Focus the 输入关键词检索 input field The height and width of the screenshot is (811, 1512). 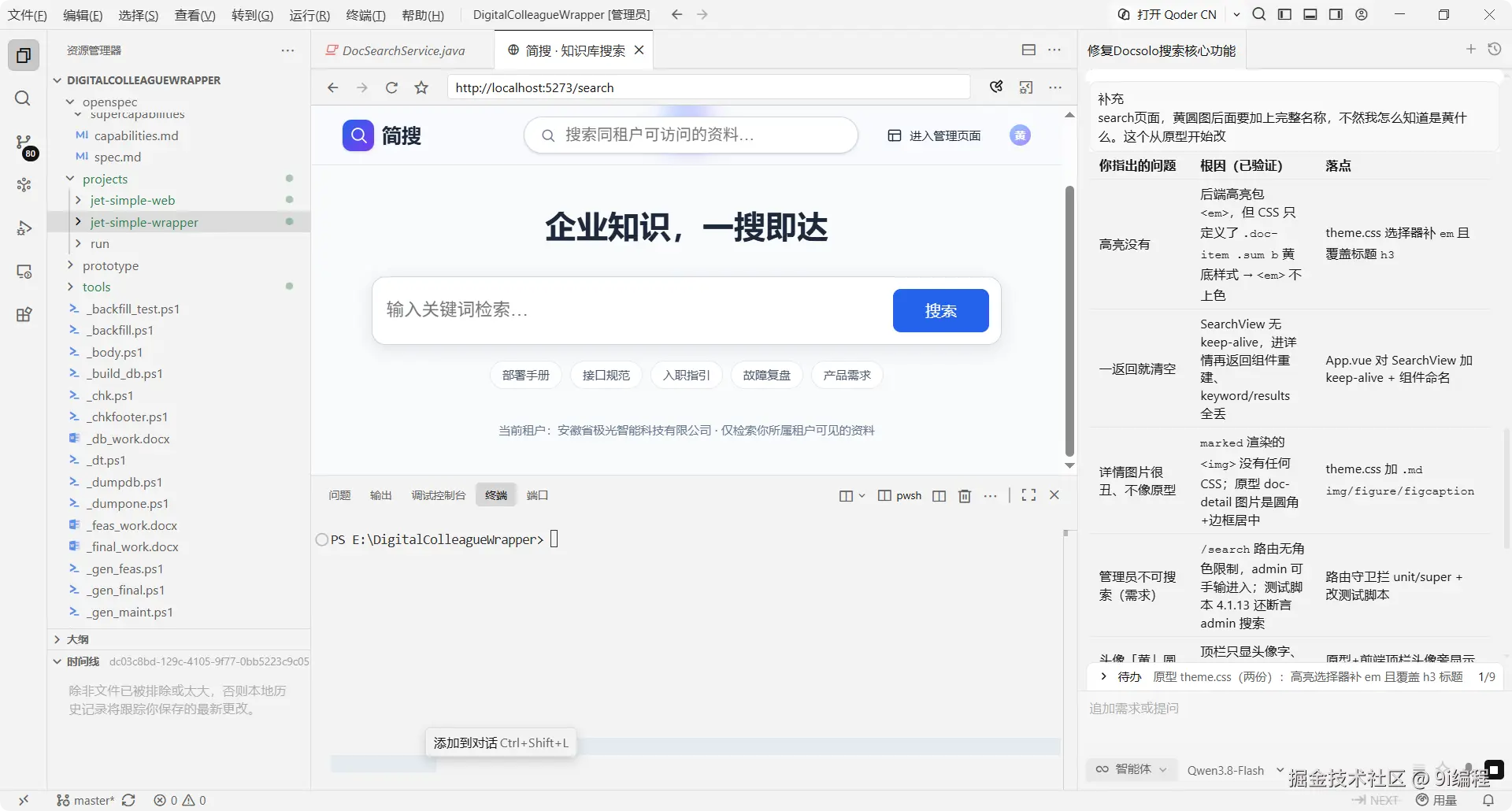point(632,310)
